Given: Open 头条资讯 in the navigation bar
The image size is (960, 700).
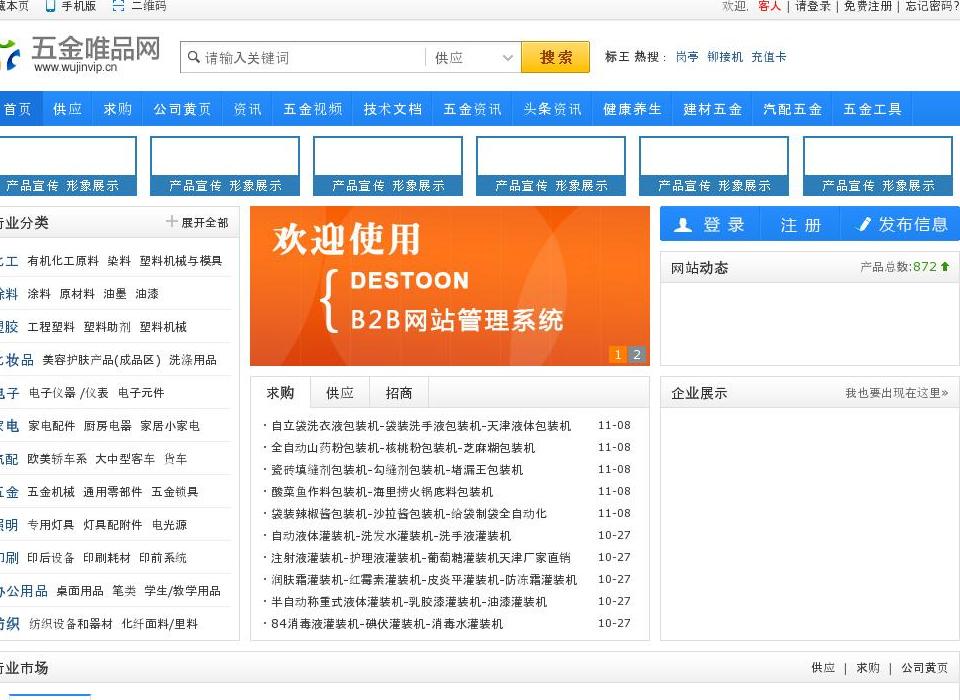Looking at the screenshot, I should pos(552,109).
